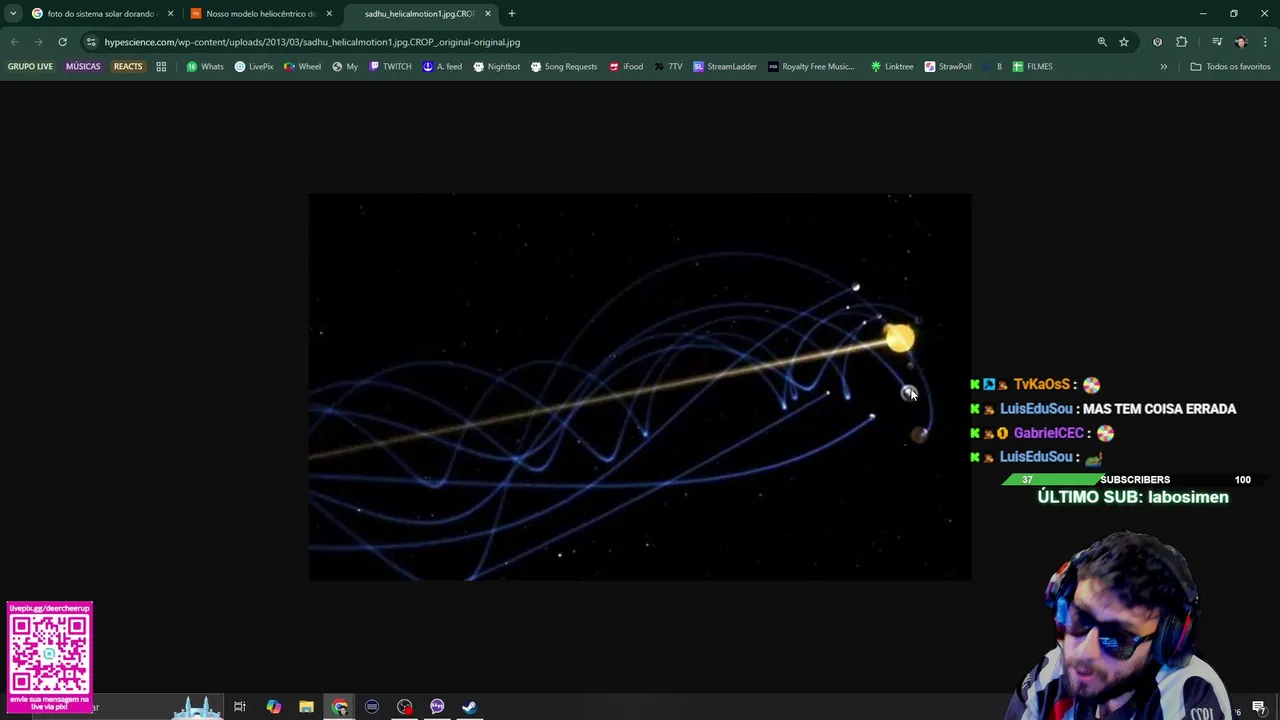
Task: Open Steam from the taskbar
Action: point(469,707)
